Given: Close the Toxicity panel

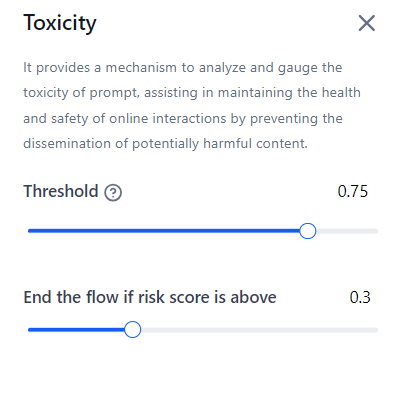Looking at the screenshot, I should tap(367, 23).
